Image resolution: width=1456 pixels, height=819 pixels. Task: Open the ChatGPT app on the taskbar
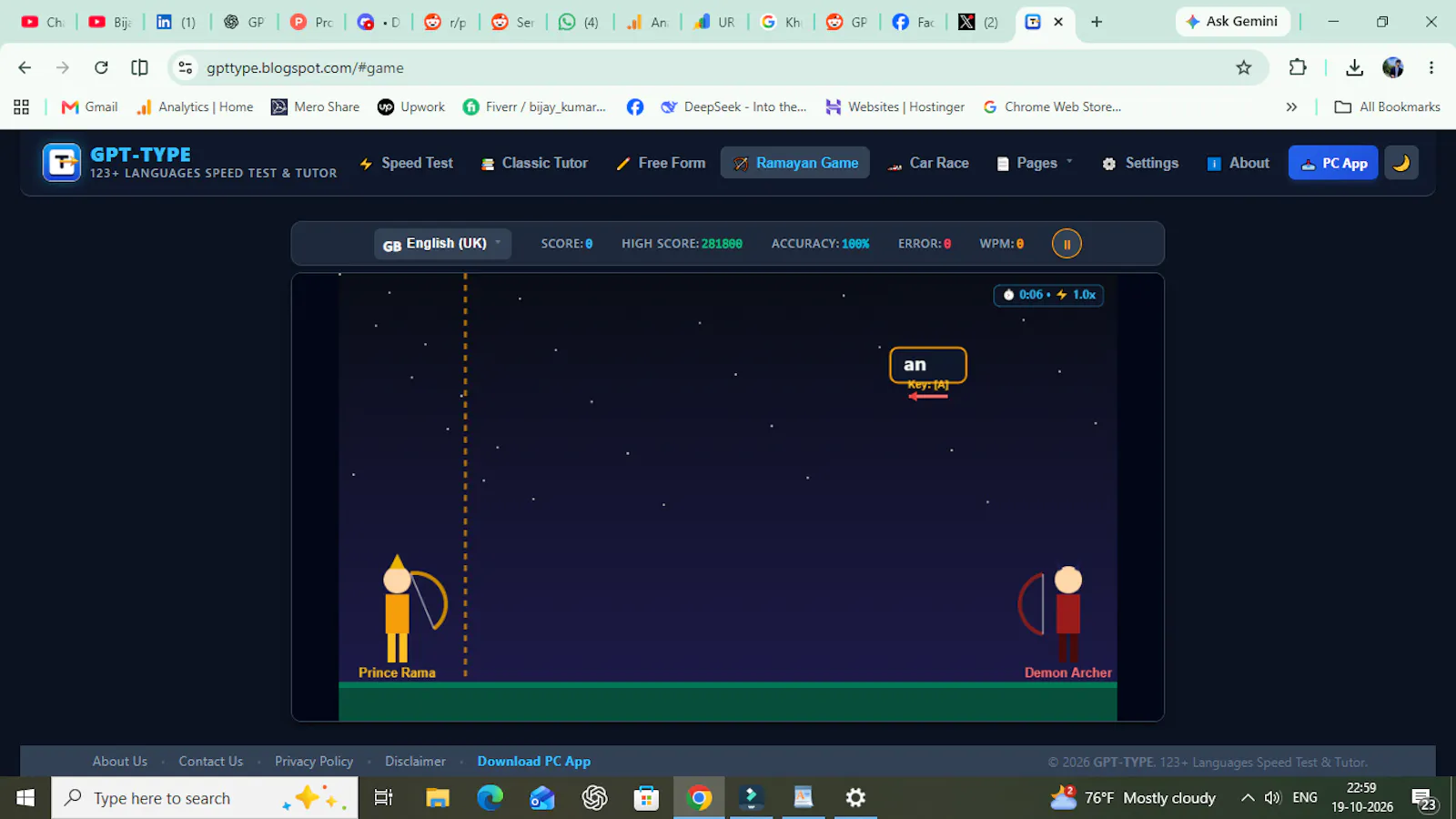click(x=595, y=798)
